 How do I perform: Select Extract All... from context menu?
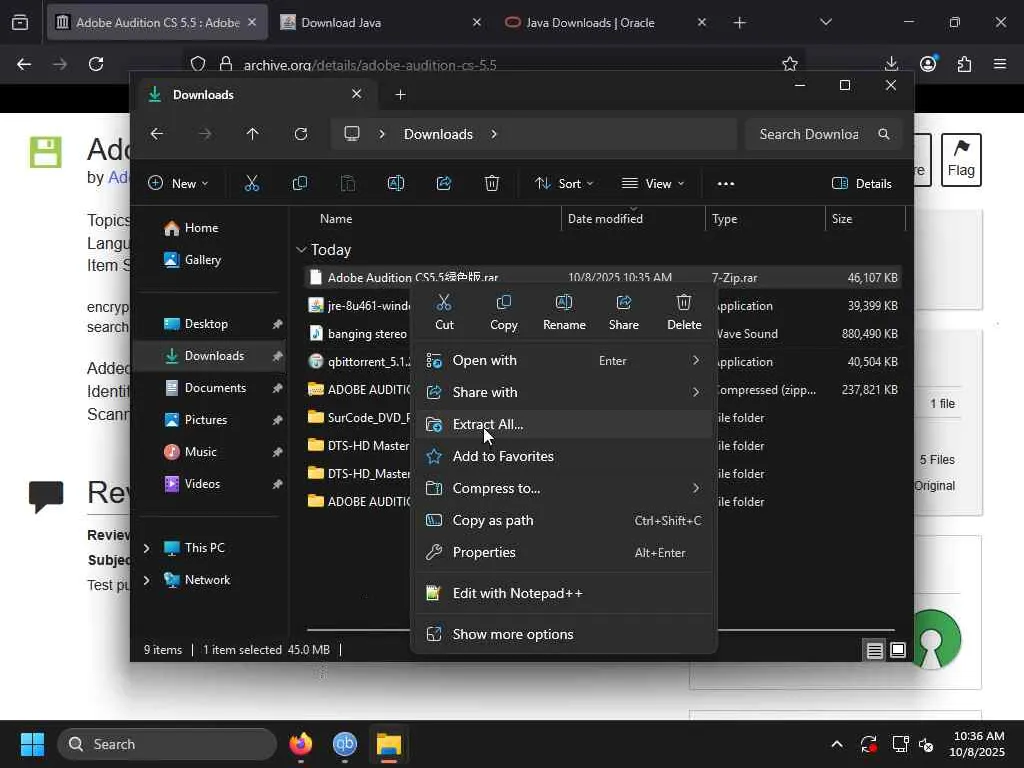[x=564, y=424]
